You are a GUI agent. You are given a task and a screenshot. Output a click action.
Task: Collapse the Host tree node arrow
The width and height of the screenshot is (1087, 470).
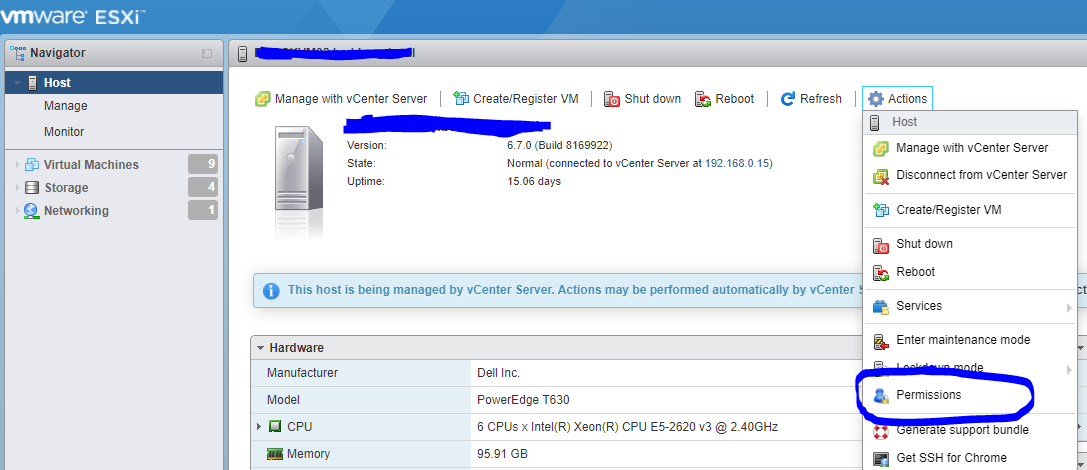(17, 82)
